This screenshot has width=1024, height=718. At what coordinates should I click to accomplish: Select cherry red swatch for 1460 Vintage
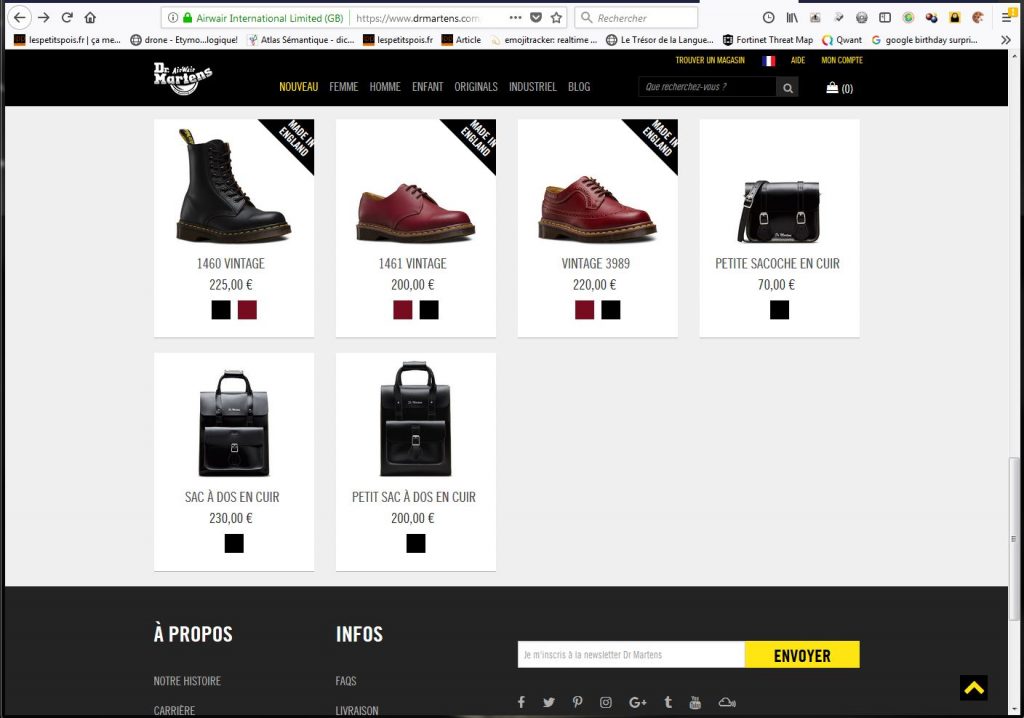click(x=247, y=310)
